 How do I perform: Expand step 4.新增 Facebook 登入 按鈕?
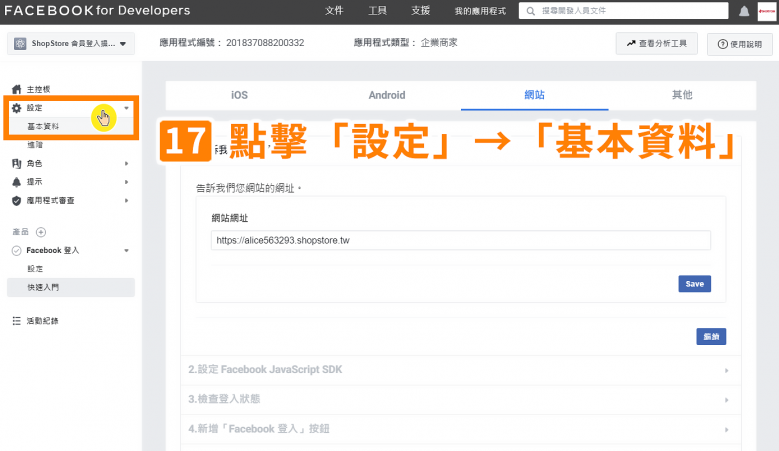coord(461,429)
